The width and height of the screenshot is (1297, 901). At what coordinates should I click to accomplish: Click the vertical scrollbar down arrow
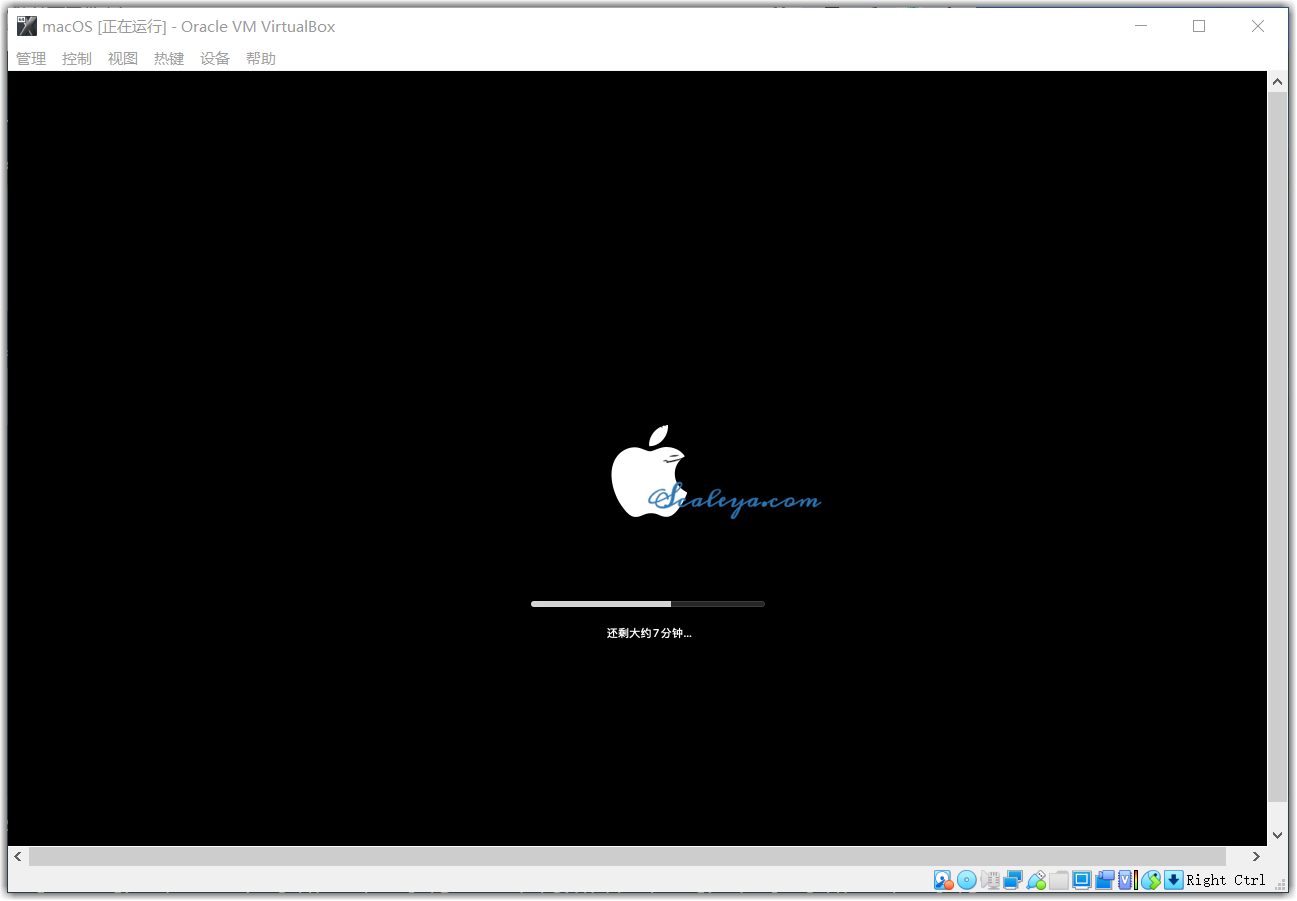(1277, 835)
